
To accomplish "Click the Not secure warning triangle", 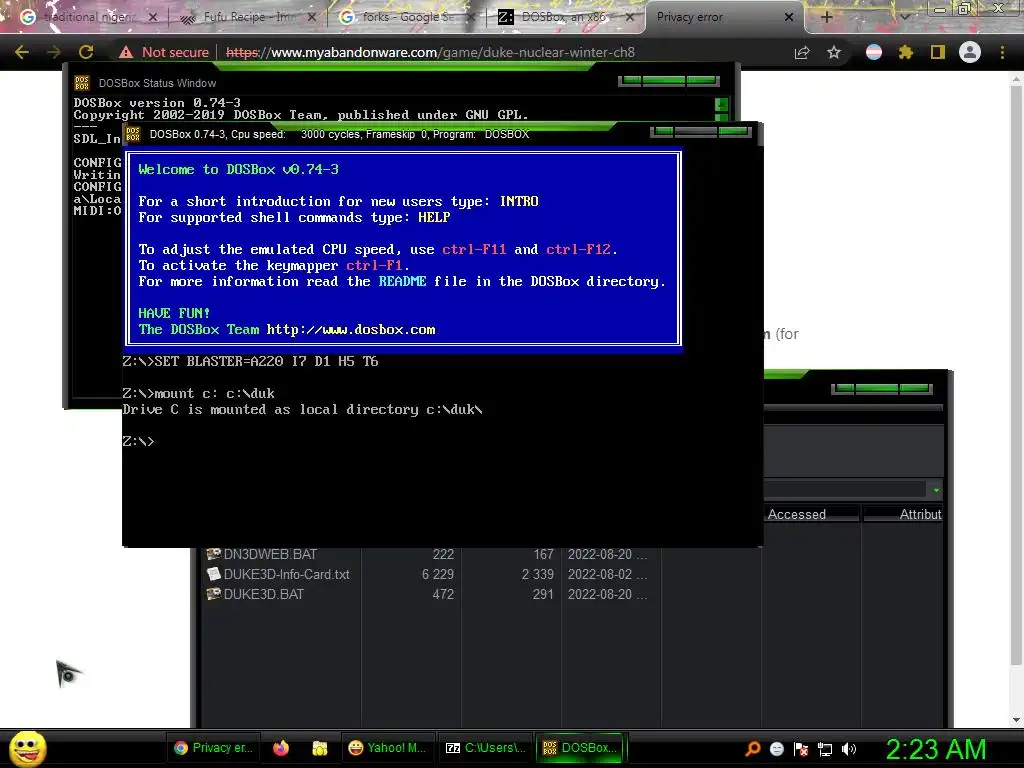I will point(126,52).
